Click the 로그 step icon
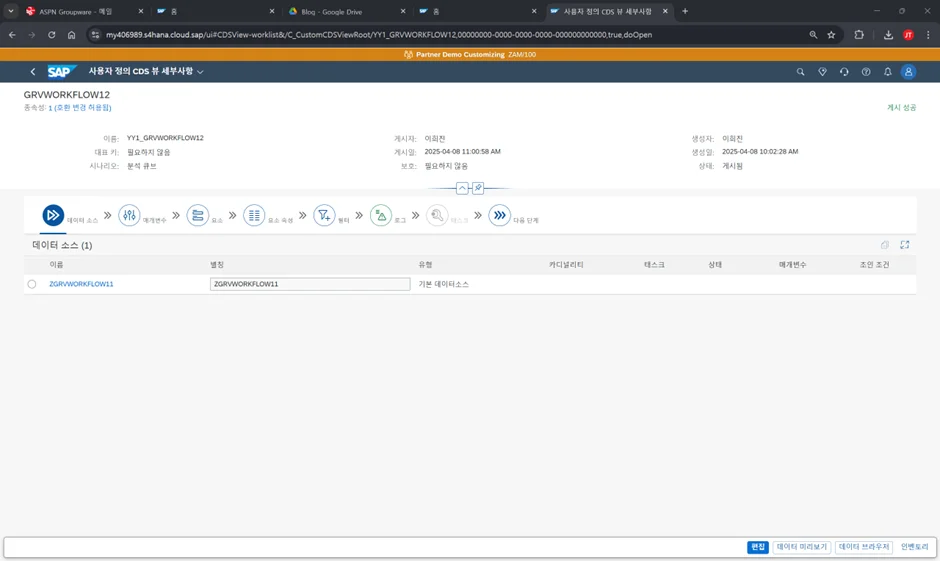This screenshot has width=940, height=561. [380, 215]
